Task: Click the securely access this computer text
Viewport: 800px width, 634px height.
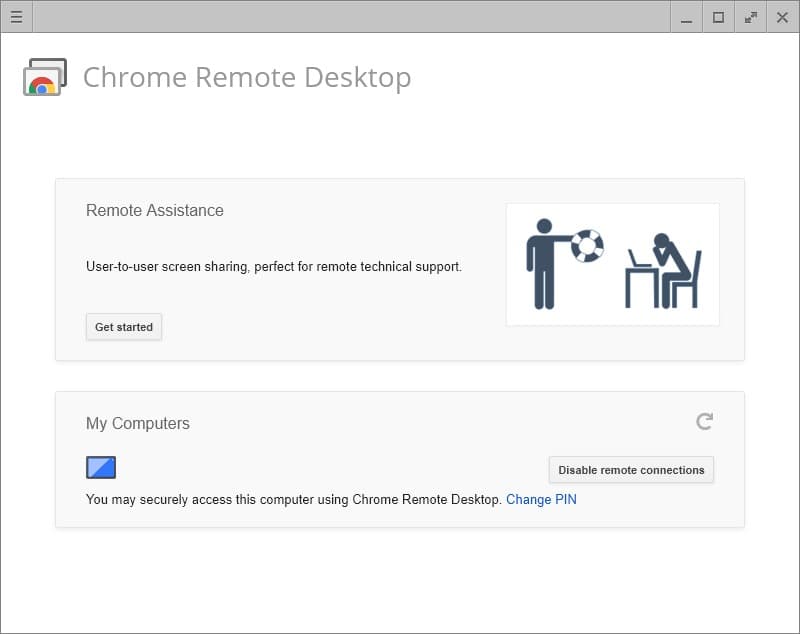Action: pyautogui.click(x=293, y=499)
